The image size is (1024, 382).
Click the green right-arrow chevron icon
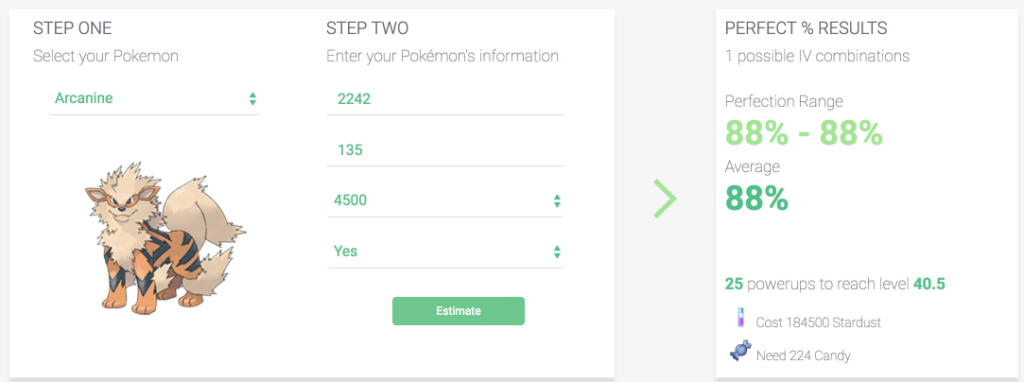(x=665, y=198)
